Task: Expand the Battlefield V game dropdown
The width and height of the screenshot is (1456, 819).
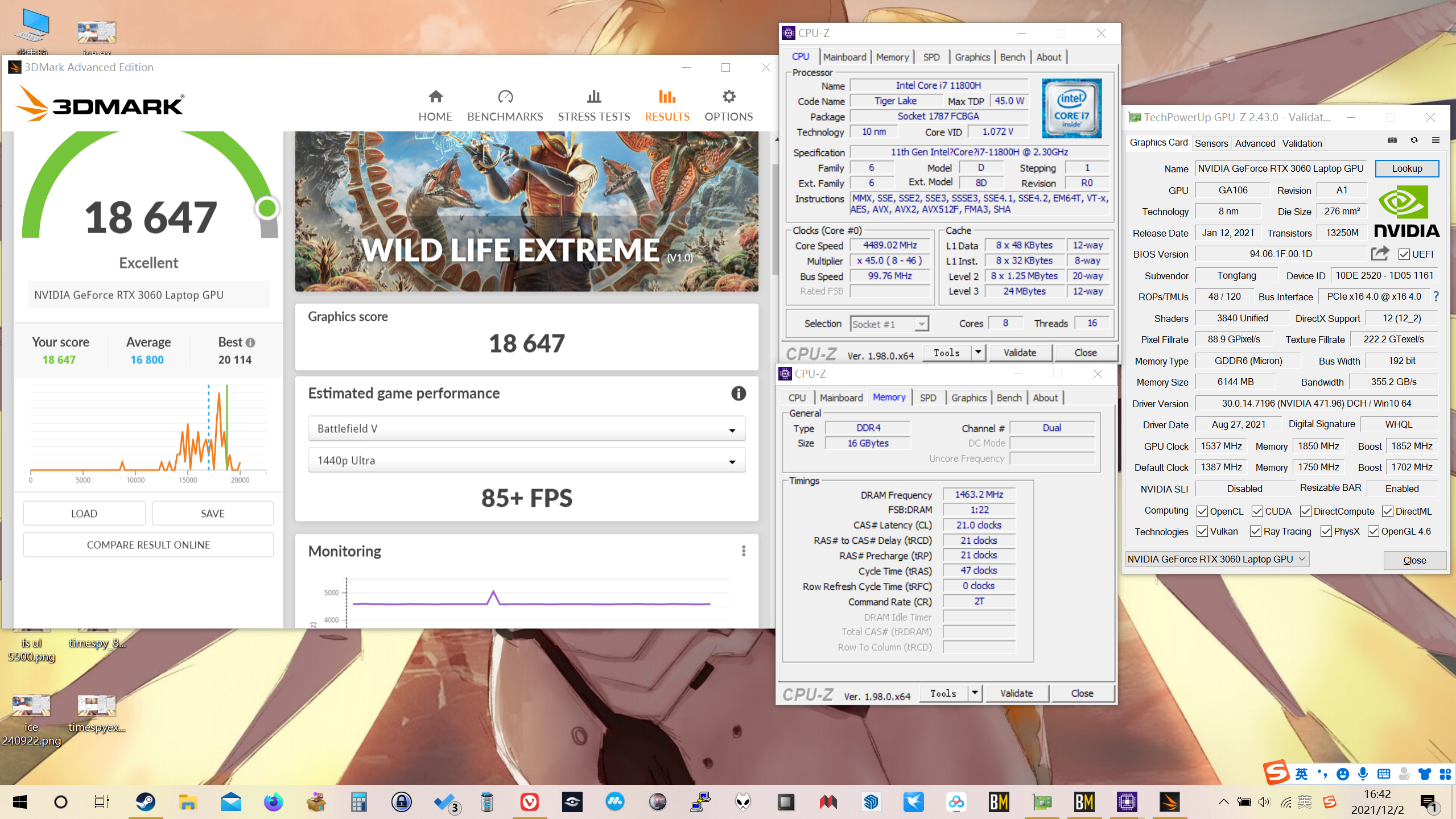Action: 526,429
